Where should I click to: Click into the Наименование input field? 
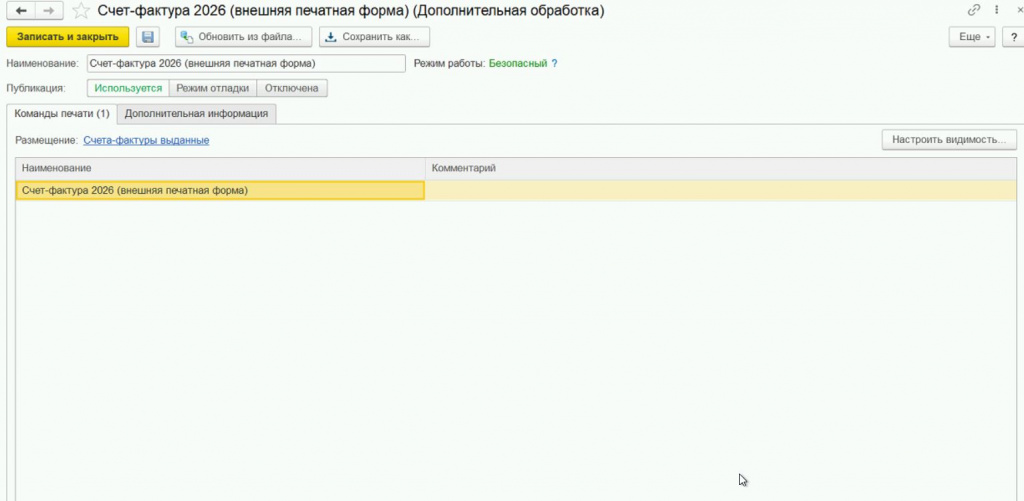(x=246, y=63)
